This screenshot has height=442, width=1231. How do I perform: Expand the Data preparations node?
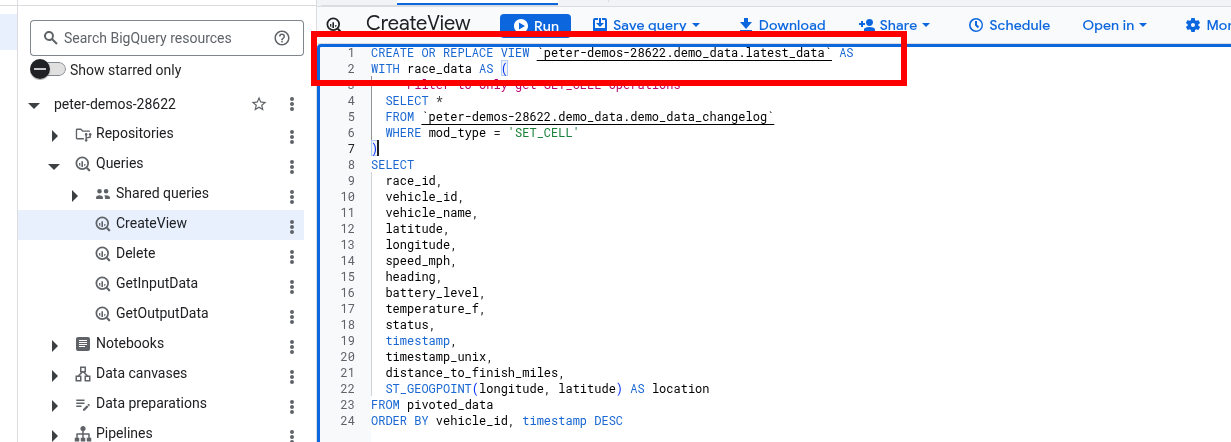(55, 404)
